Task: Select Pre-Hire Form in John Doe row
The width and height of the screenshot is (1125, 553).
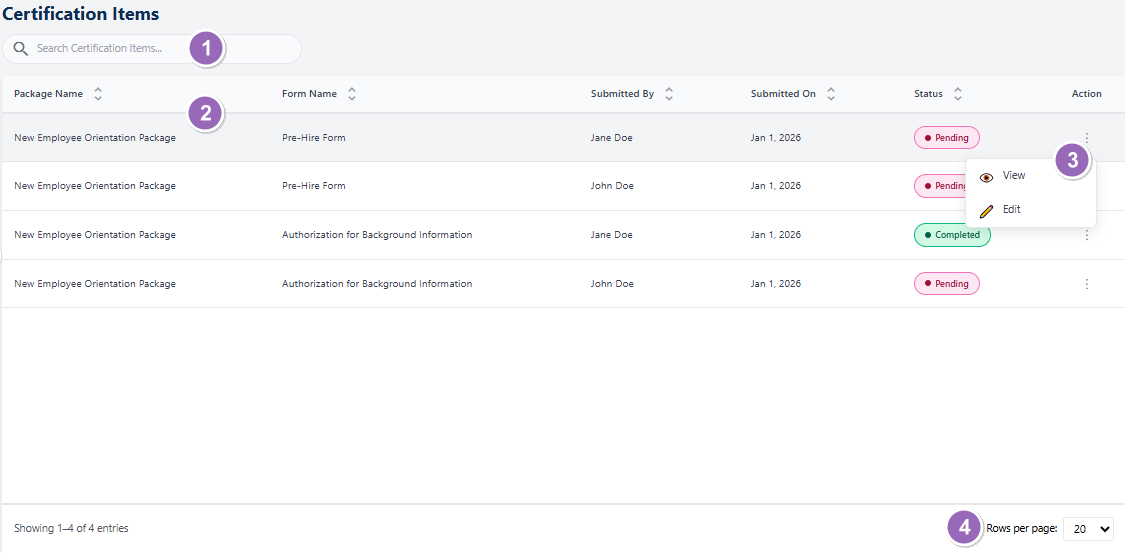Action: point(314,186)
